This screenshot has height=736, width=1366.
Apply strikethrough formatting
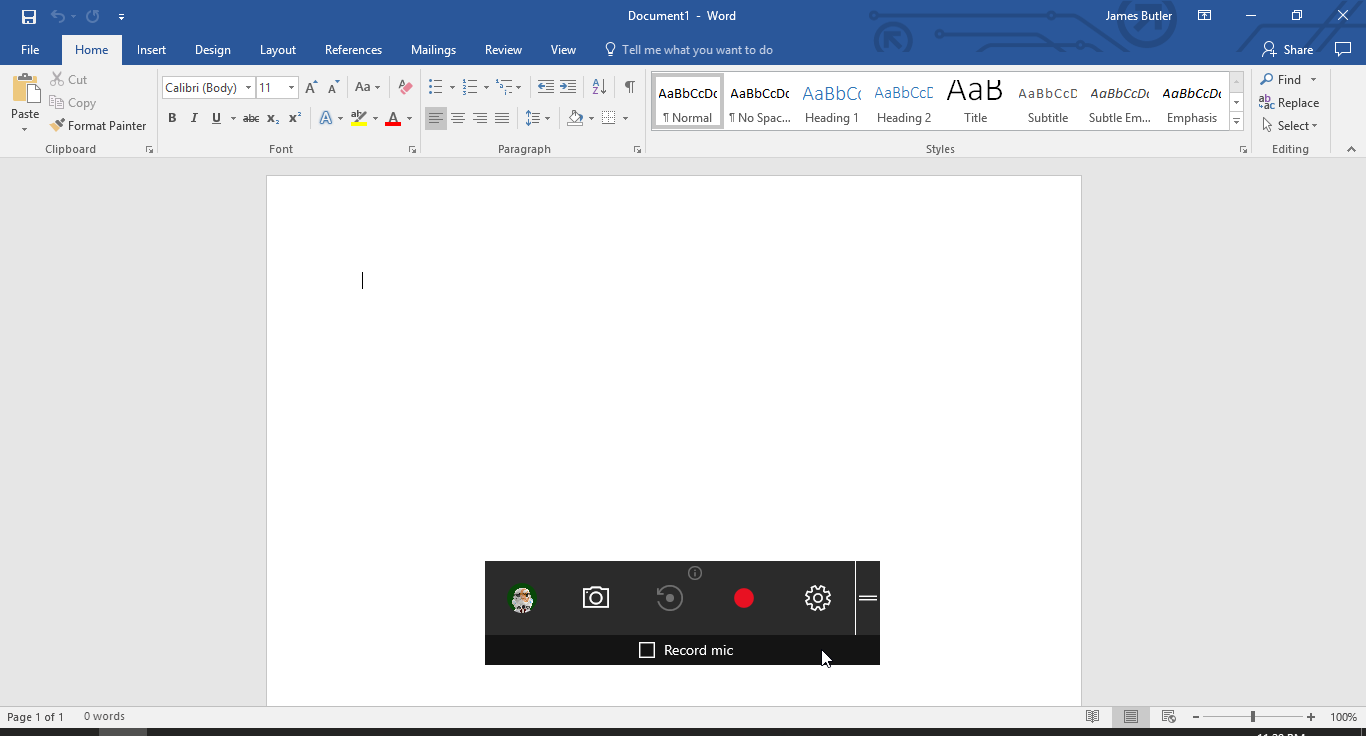[x=249, y=118]
